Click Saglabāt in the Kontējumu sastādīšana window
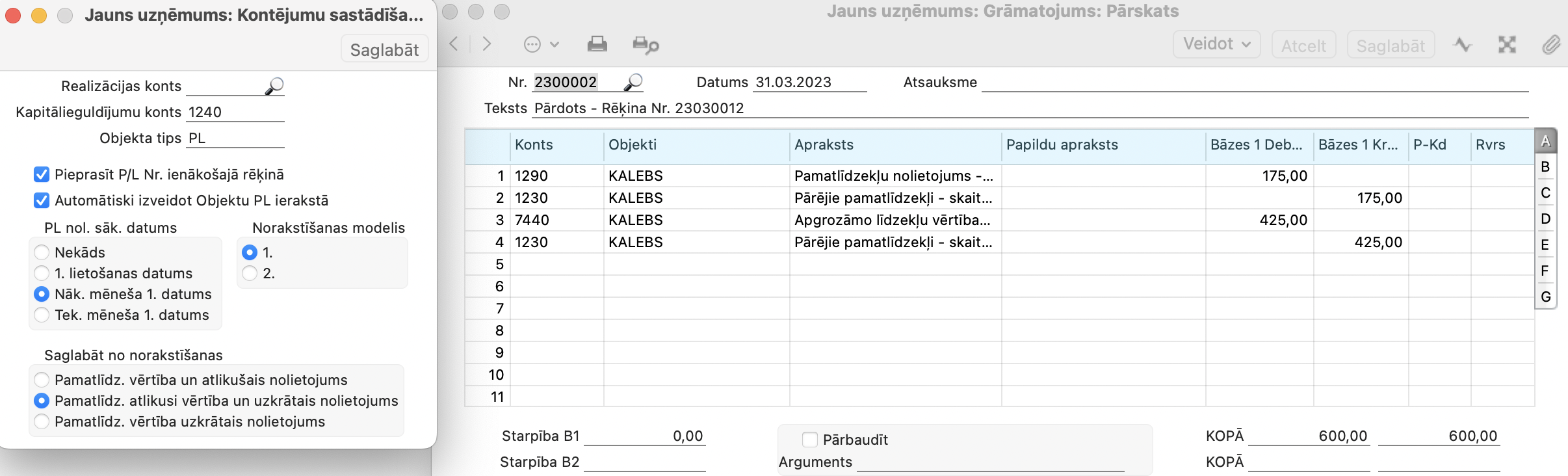Image resolution: width=1568 pixels, height=476 pixels. (384, 49)
